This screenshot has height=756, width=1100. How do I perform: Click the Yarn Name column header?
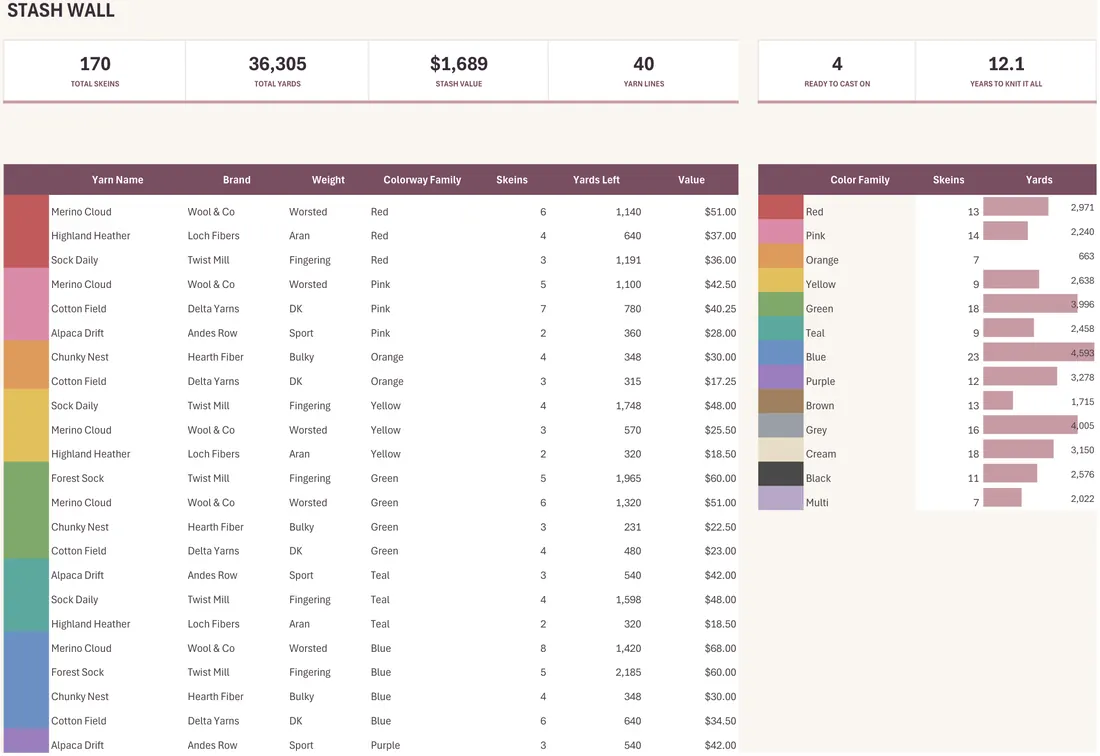coord(117,180)
